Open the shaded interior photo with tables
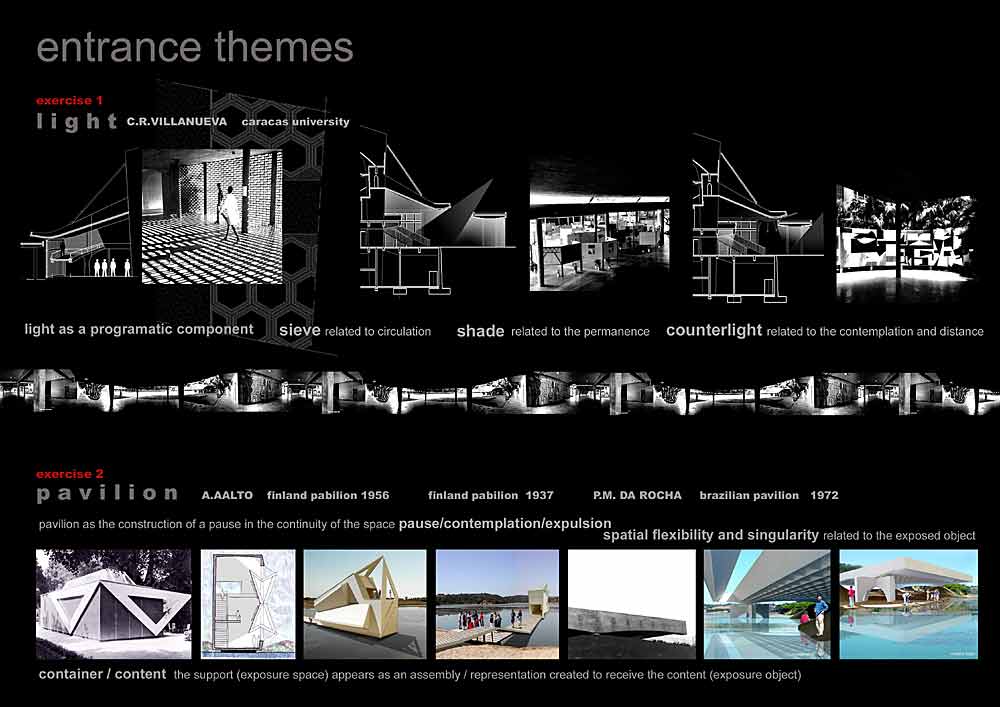Screen dimensions: 1000x707 click(x=597, y=225)
